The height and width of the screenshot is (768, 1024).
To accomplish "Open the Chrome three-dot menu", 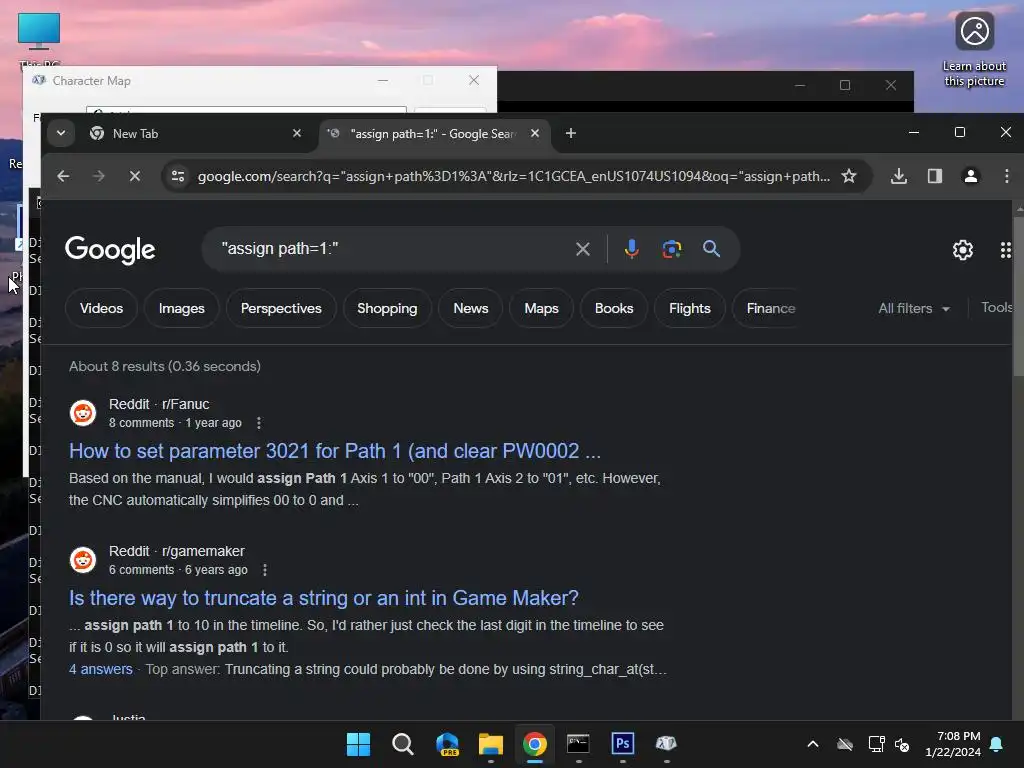I will 1006,176.
